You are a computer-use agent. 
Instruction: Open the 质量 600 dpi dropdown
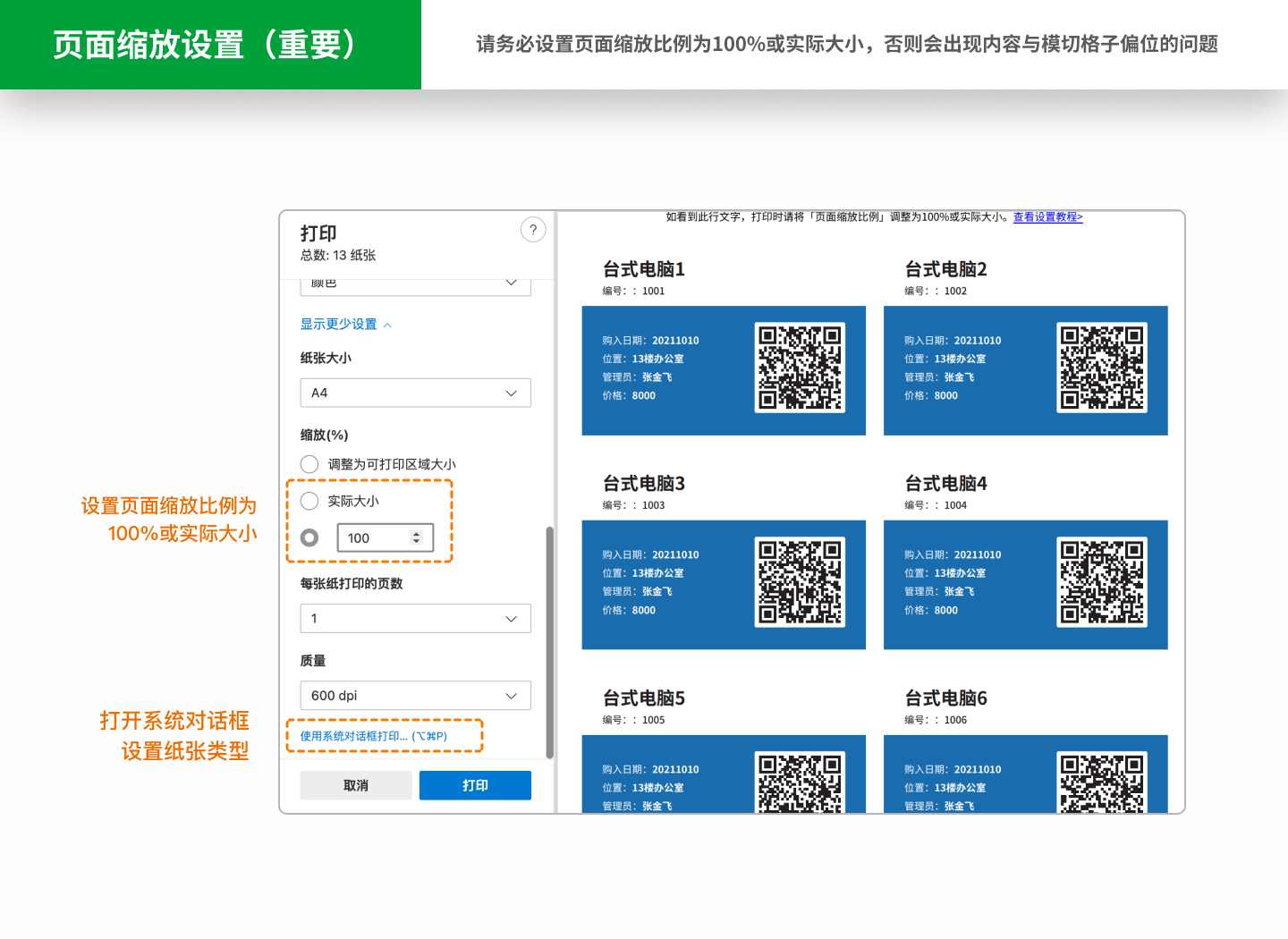[x=415, y=695]
